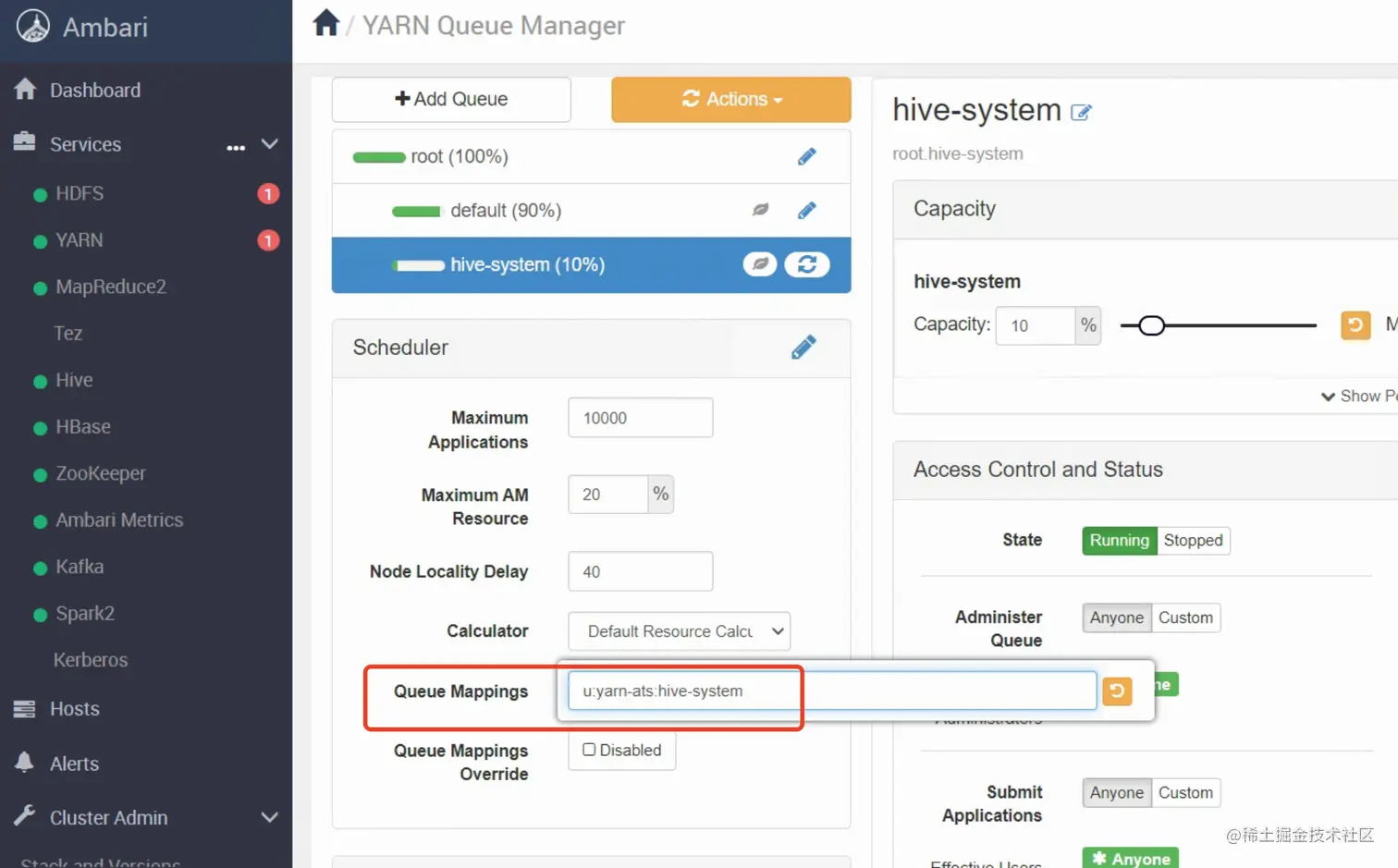
Task: Edit the default queue pencil icon
Action: (807, 211)
